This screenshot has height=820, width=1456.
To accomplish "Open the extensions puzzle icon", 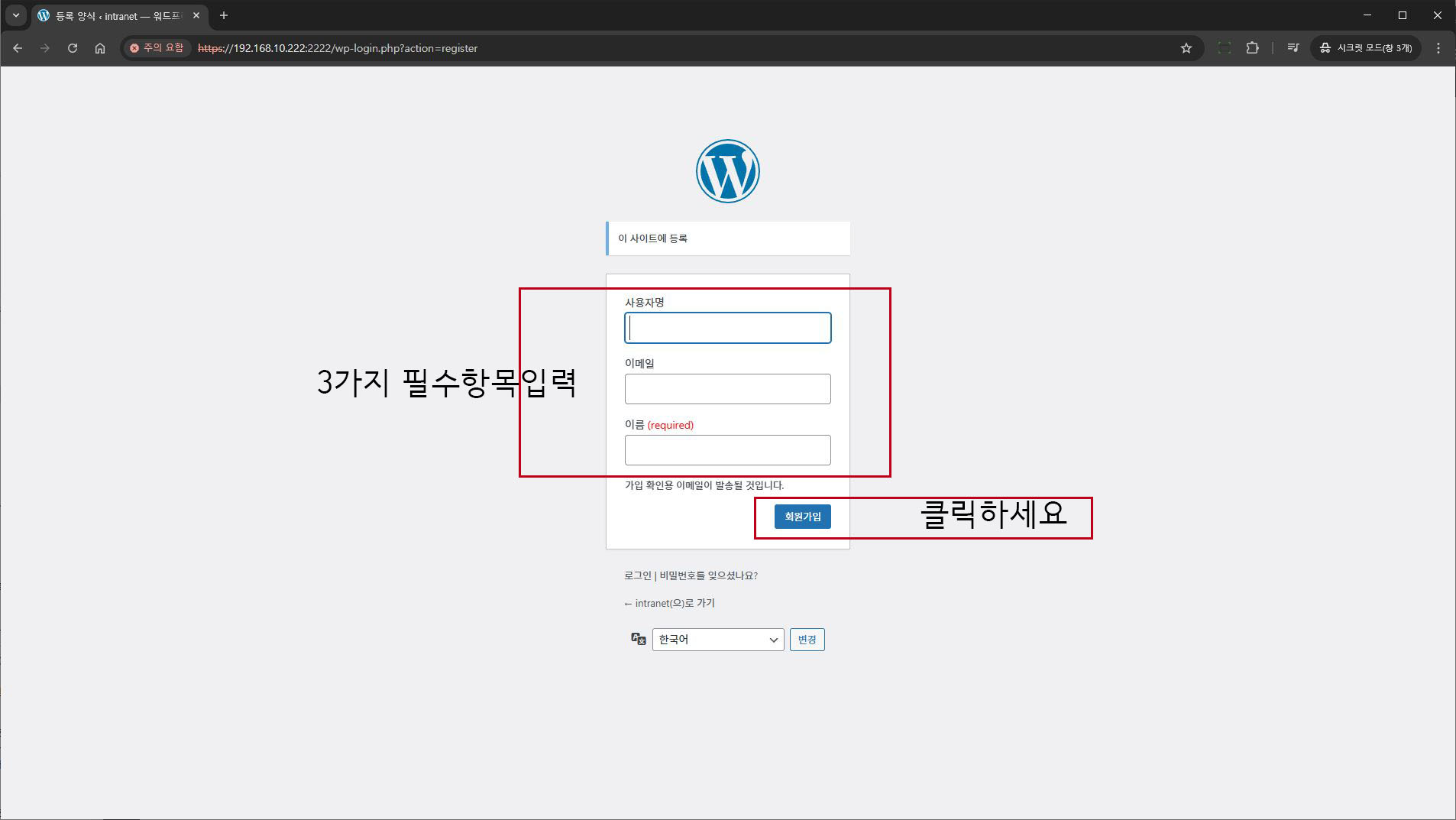I will click(x=1252, y=48).
